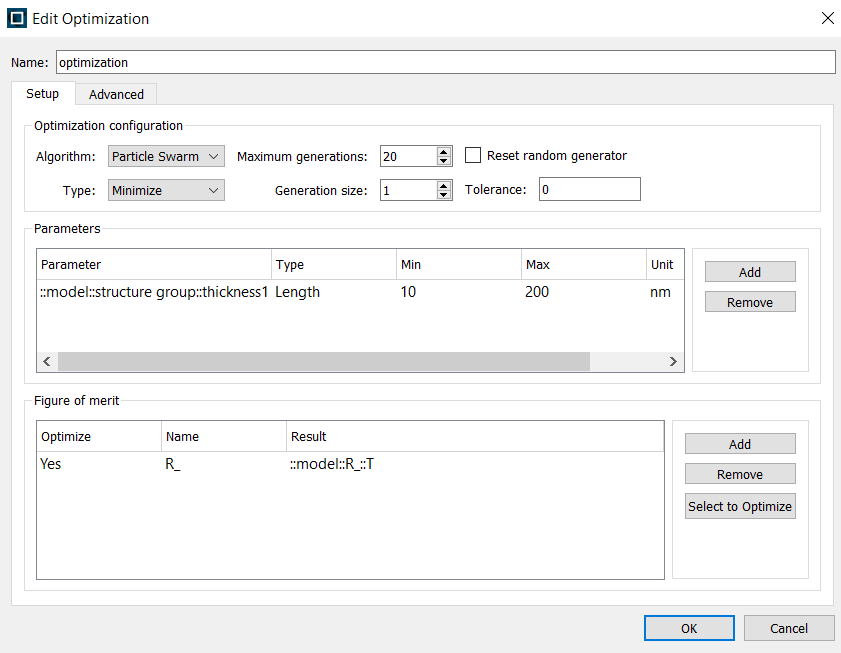Select the Setup tab
Screen dimensions: 841x653
click(42, 94)
